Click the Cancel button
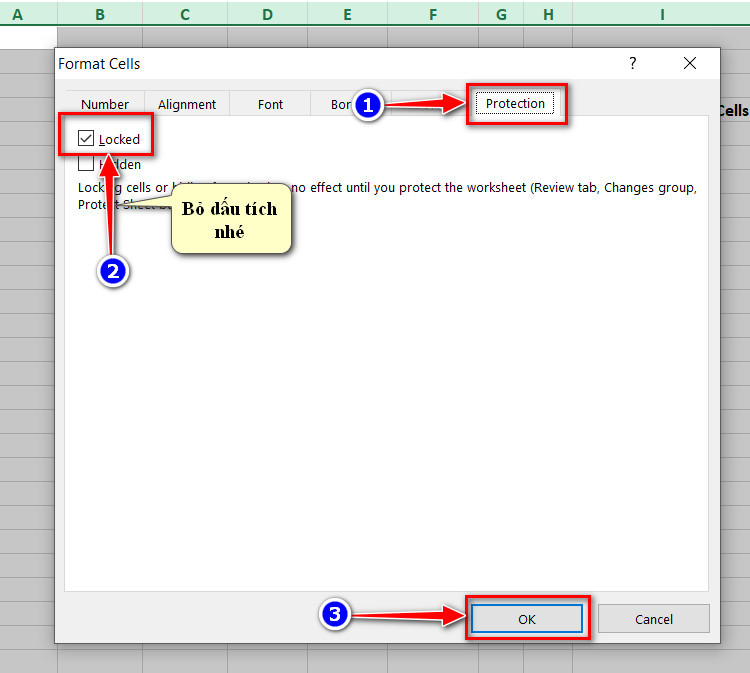The width and height of the screenshot is (750, 673). coord(653,619)
